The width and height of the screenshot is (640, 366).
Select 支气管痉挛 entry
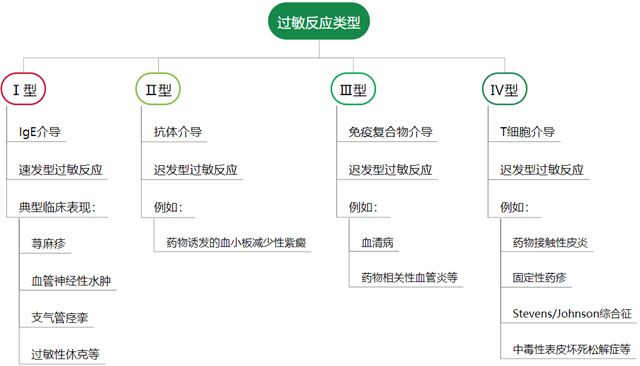pos(60,317)
